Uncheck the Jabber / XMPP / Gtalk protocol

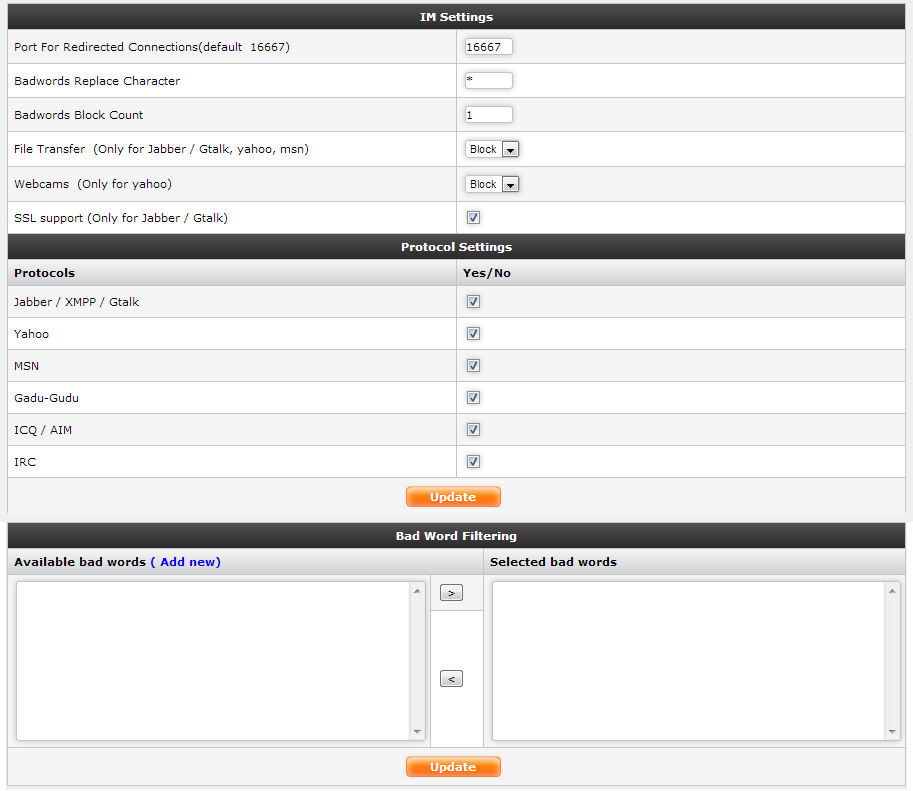pos(474,301)
